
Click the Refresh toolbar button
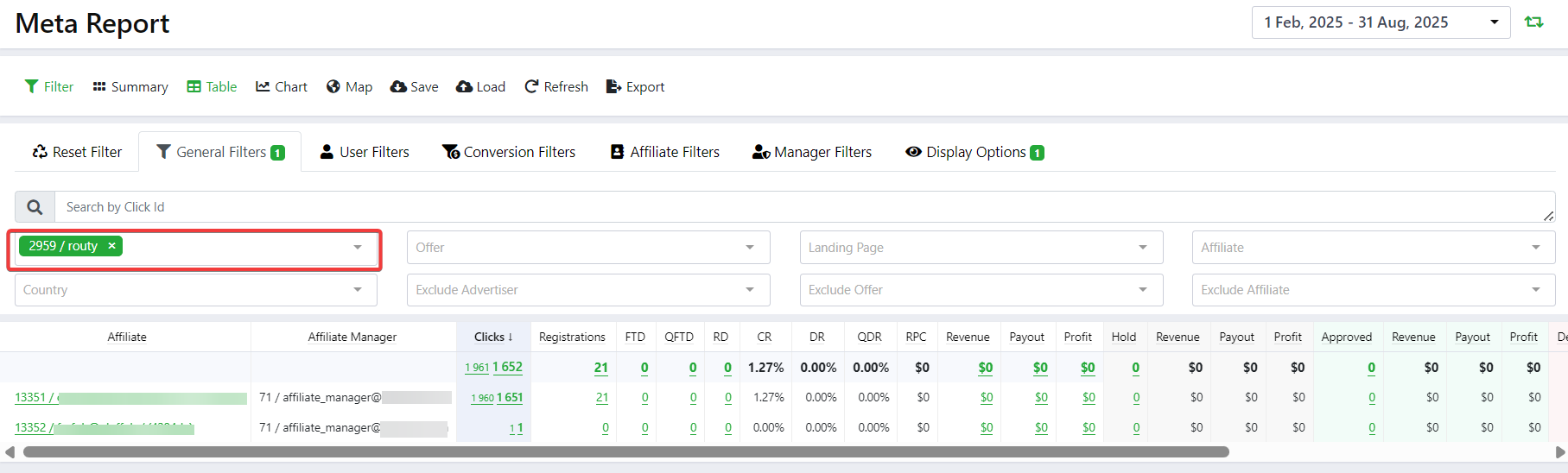(x=556, y=87)
